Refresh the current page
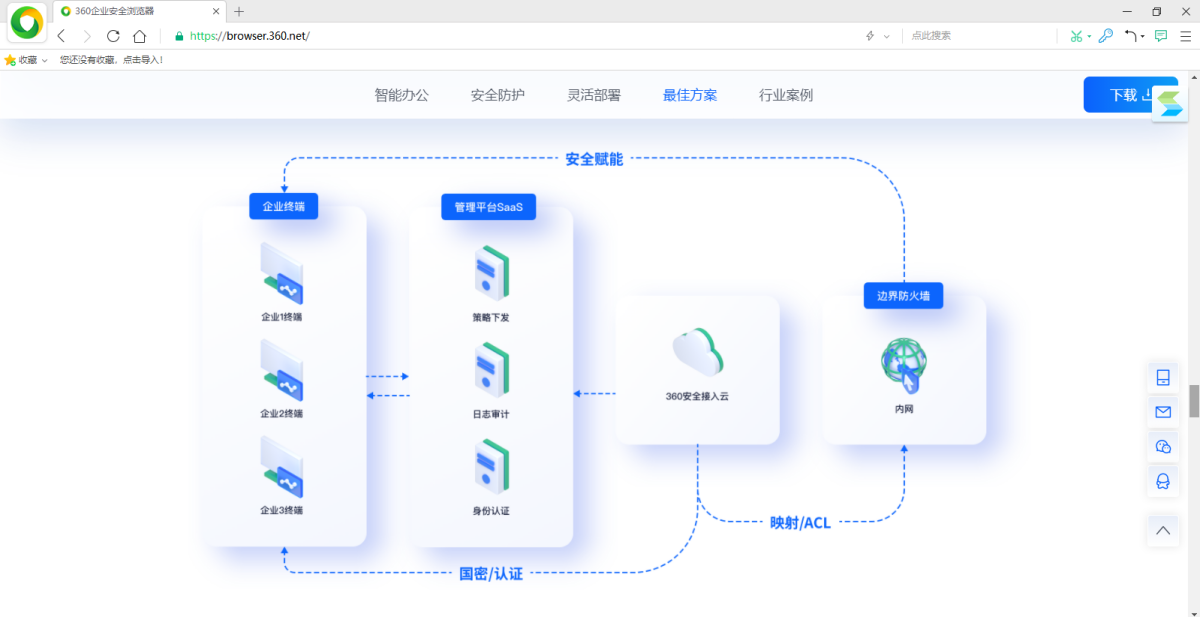The image size is (1200, 617). [112, 35]
